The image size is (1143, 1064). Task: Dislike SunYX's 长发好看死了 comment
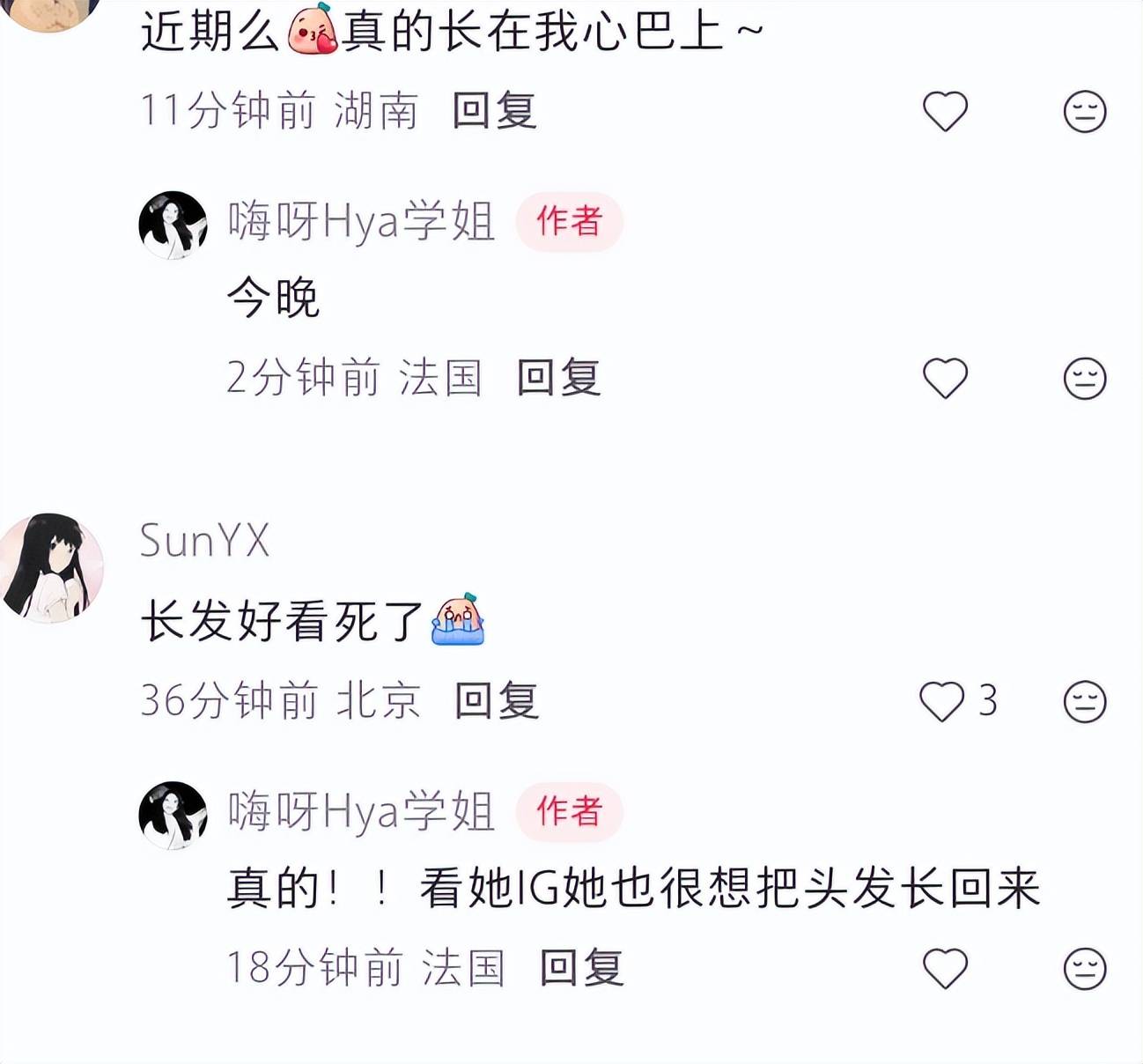pos(1084,702)
